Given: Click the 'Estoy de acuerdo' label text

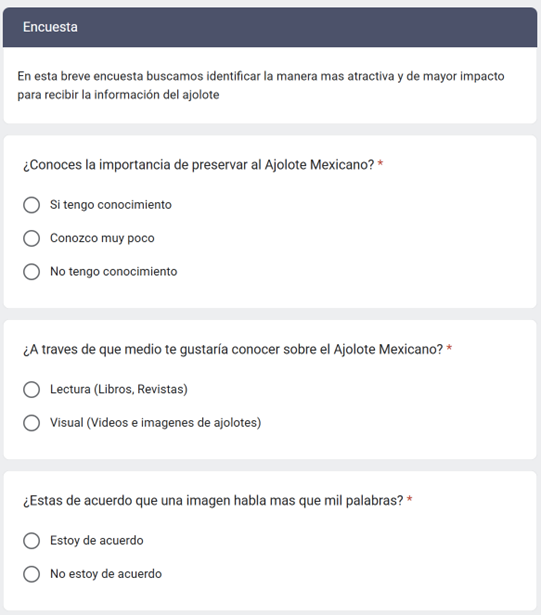Looking at the screenshot, I should click(x=97, y=540).
